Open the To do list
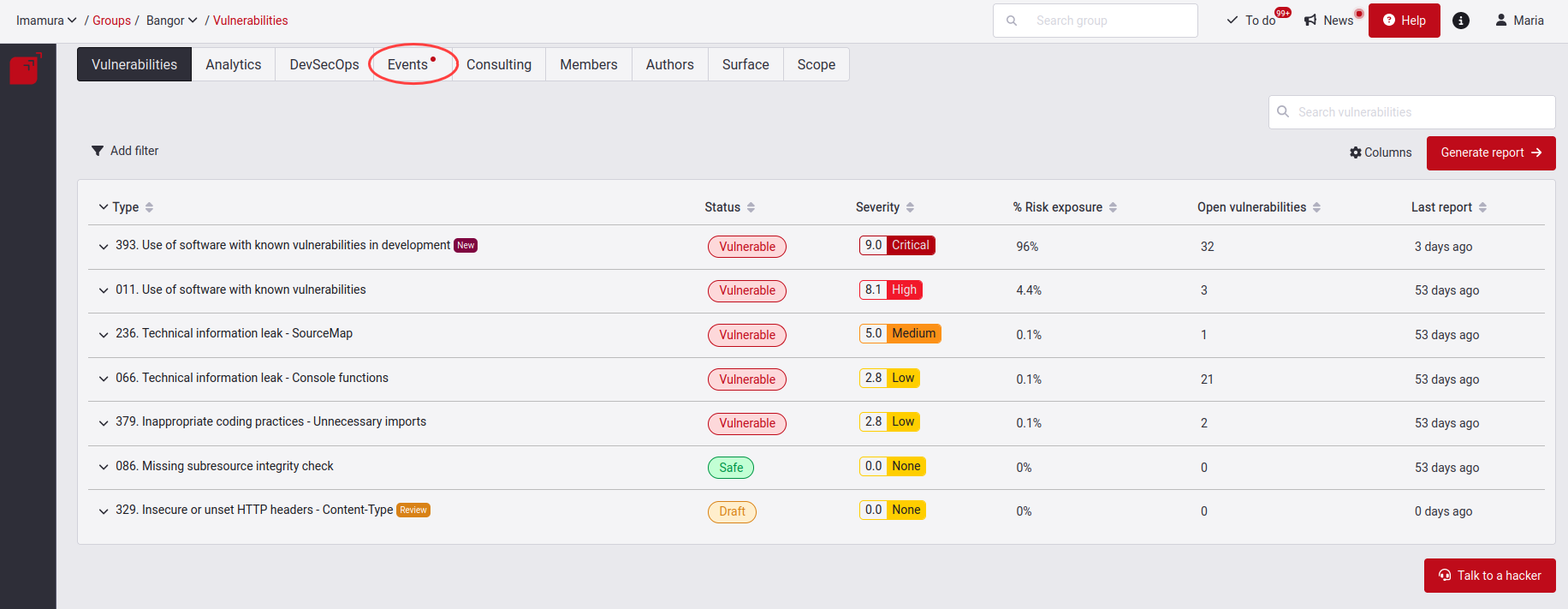Viewport: 1568px width, 609px height. pos(1251,21)
